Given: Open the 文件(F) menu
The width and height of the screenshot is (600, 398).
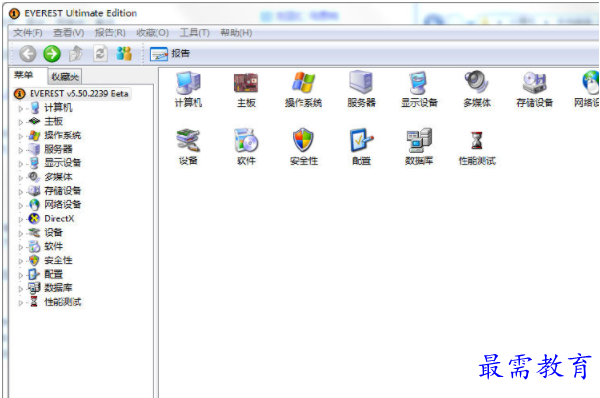Looking at the screenshot, I should click(28, 33).
